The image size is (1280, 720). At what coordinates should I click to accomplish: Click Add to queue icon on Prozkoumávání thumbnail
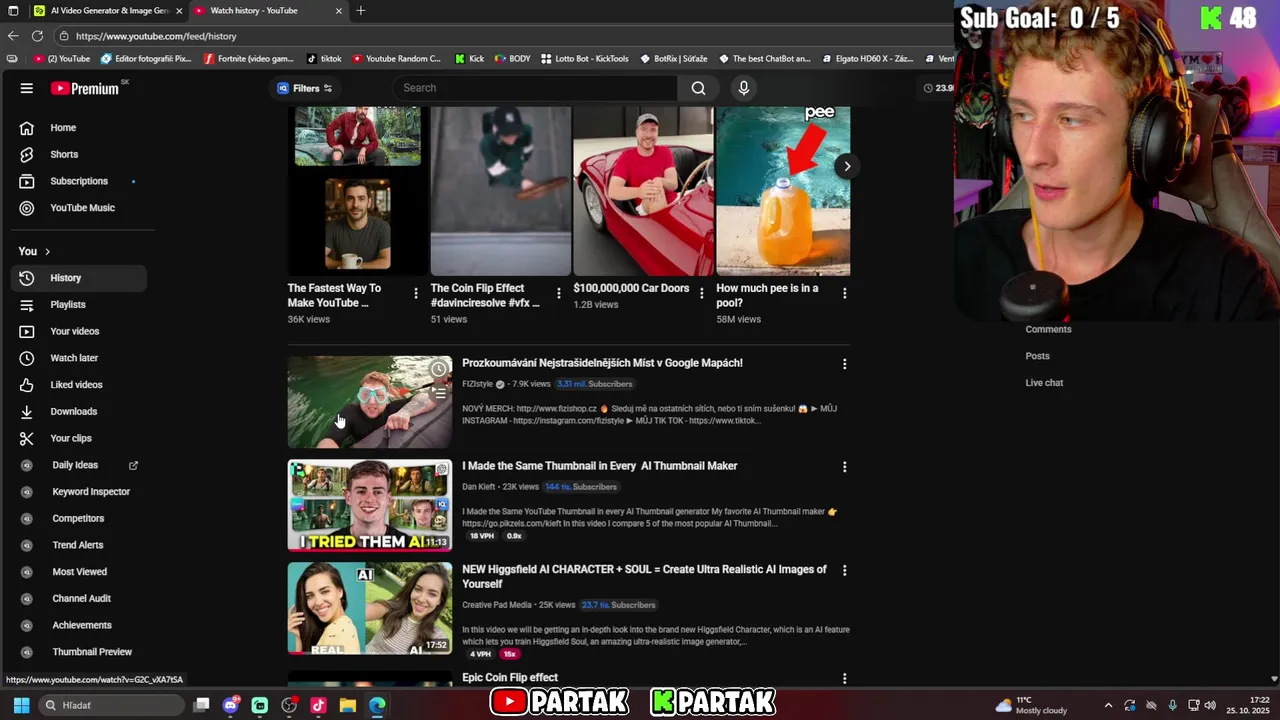pyautogui.click(x=439, y=394)
